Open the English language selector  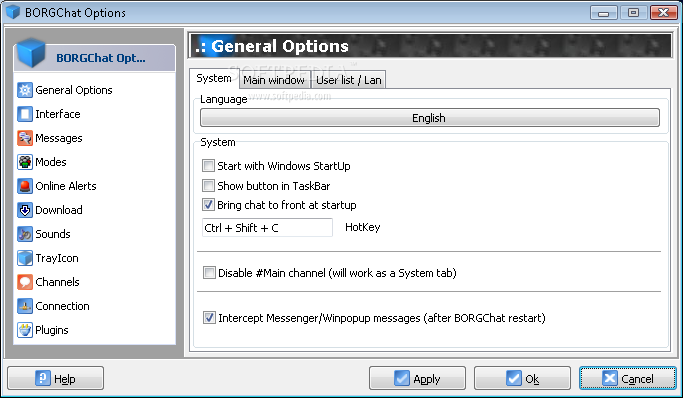coord(429,118)
